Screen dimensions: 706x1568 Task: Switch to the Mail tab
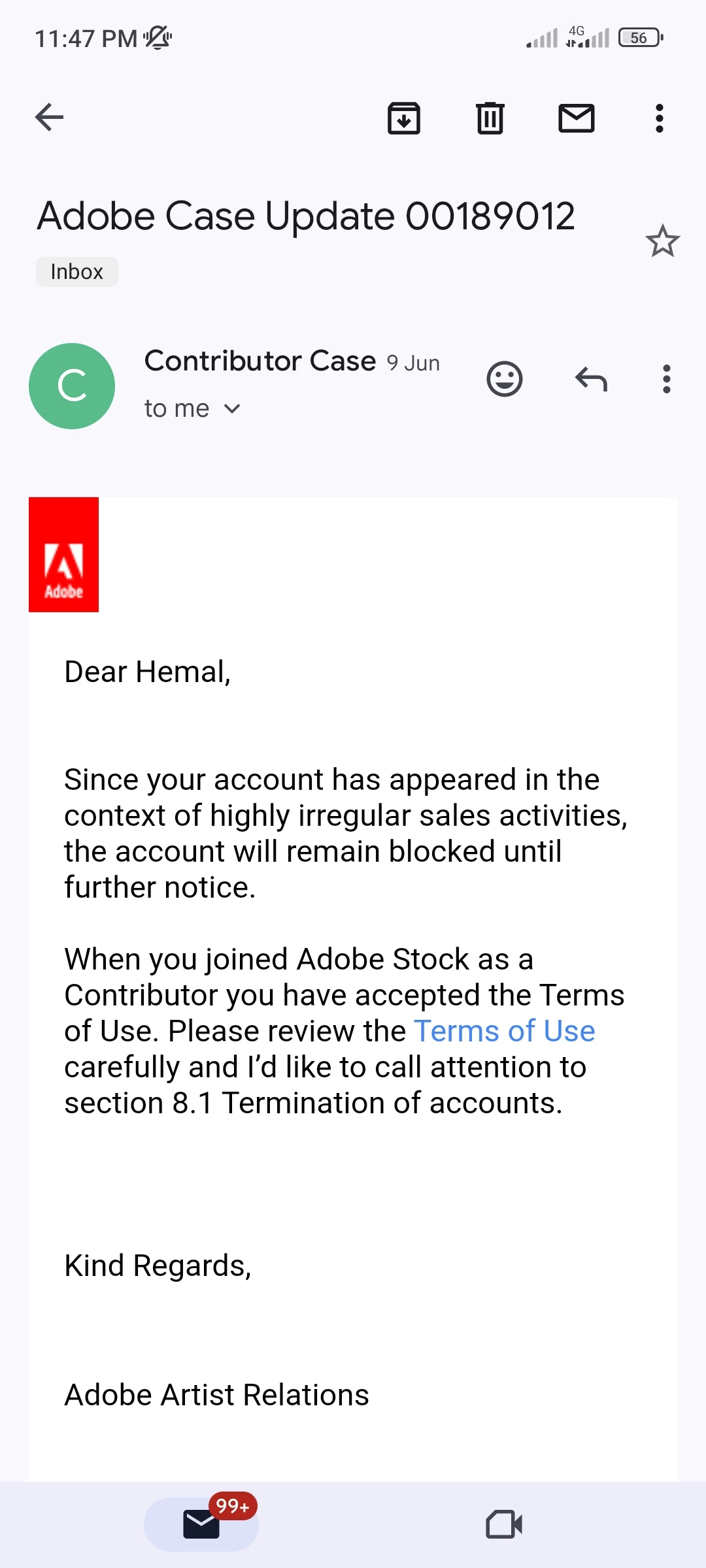click(201, 1524)
